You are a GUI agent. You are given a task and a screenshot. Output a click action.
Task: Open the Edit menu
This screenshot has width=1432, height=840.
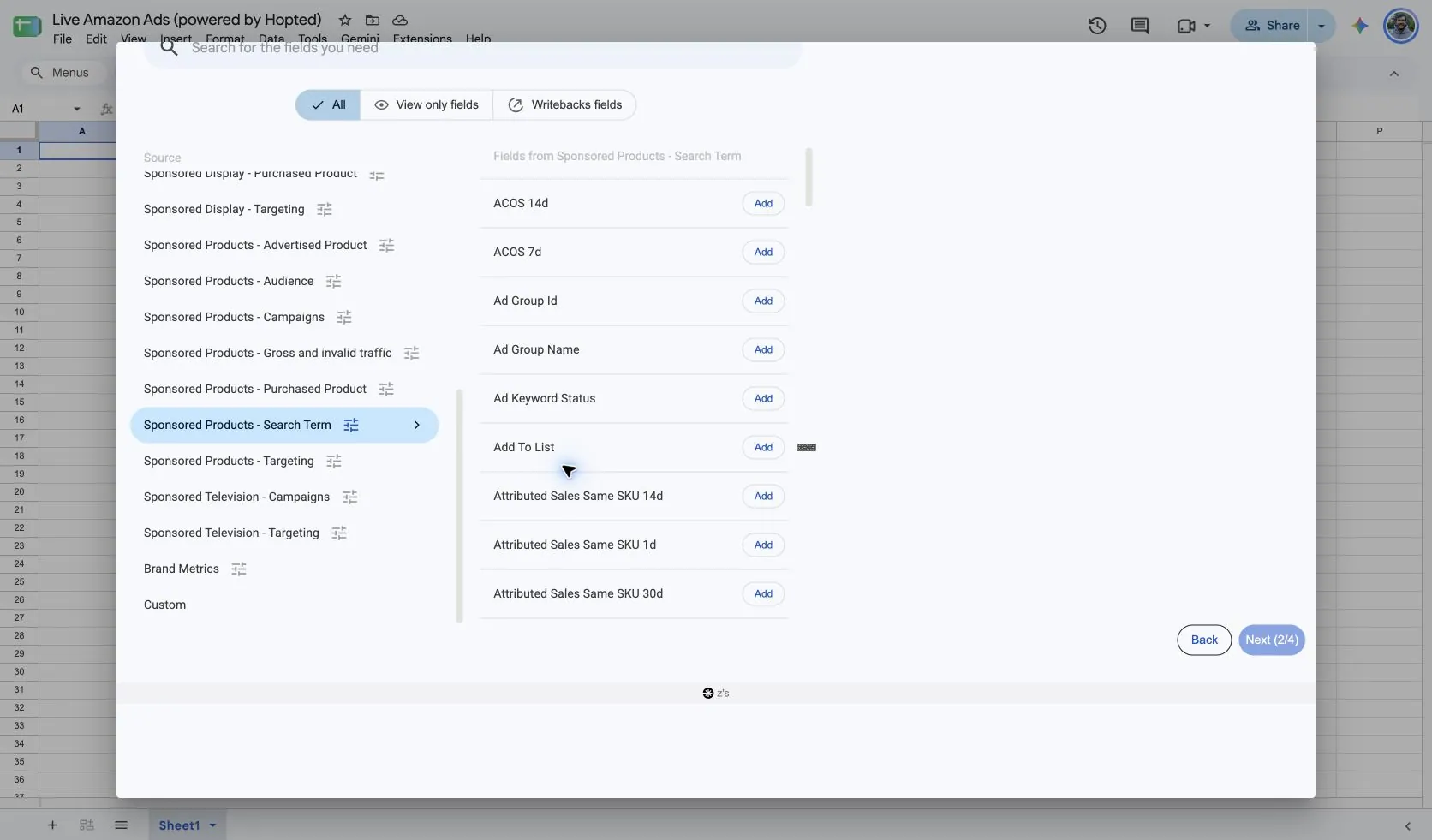[96, 39]
